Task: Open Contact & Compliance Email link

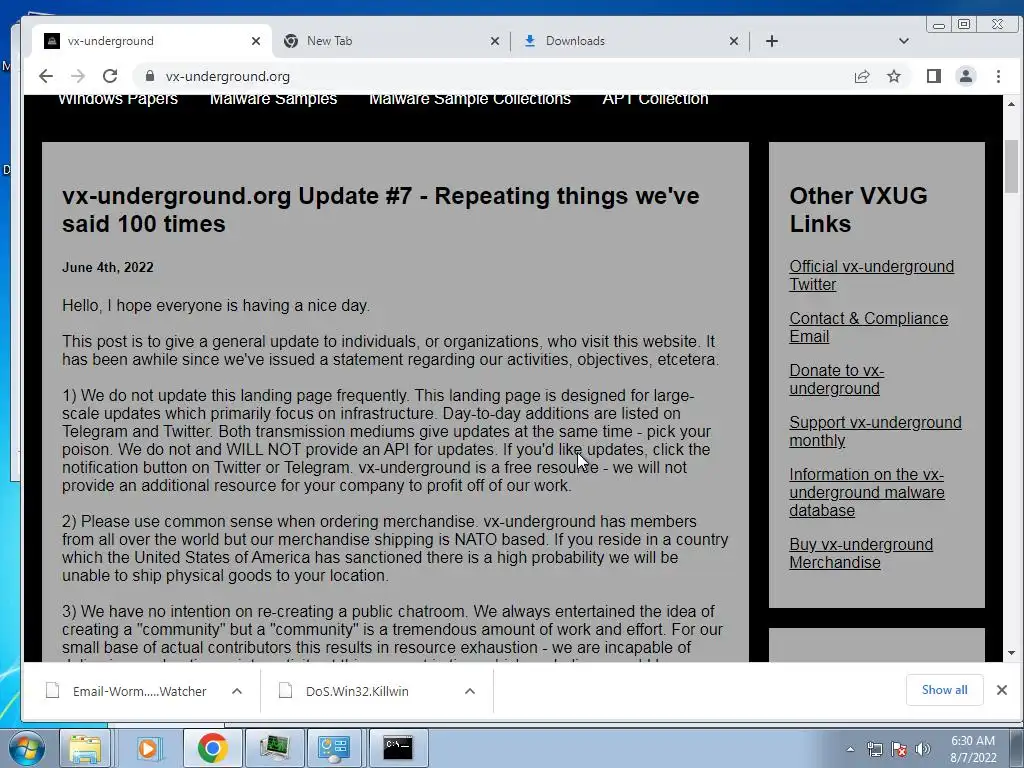Action: (x=869, y=327)
